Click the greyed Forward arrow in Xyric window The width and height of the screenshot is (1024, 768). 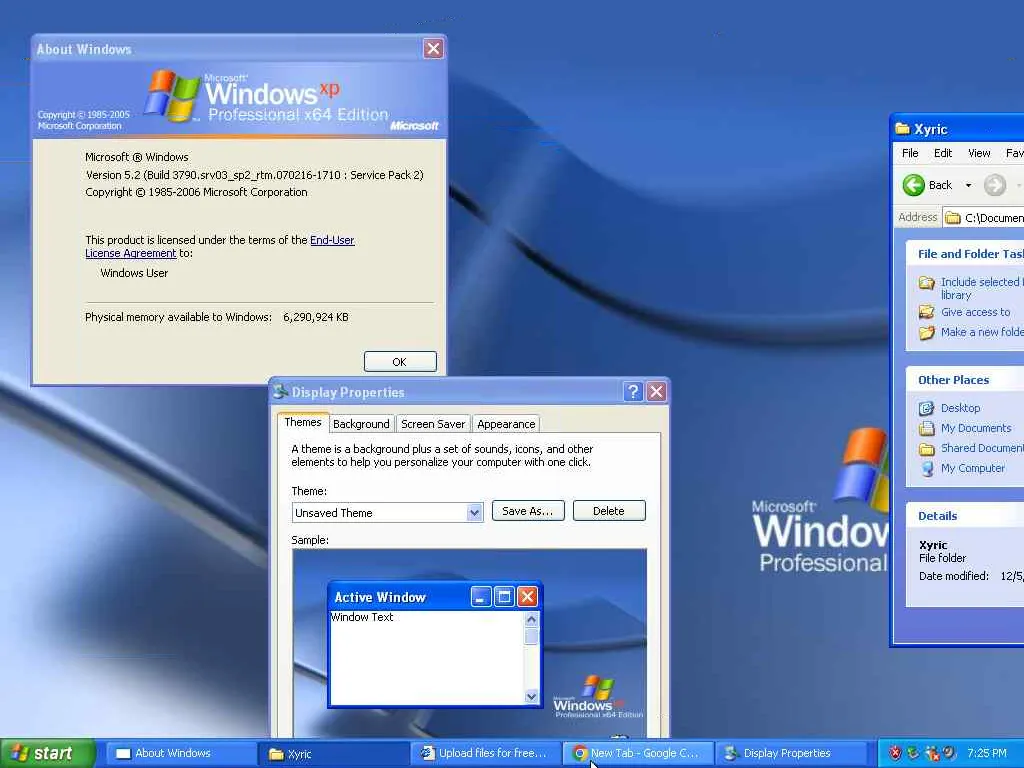point(995,185)
